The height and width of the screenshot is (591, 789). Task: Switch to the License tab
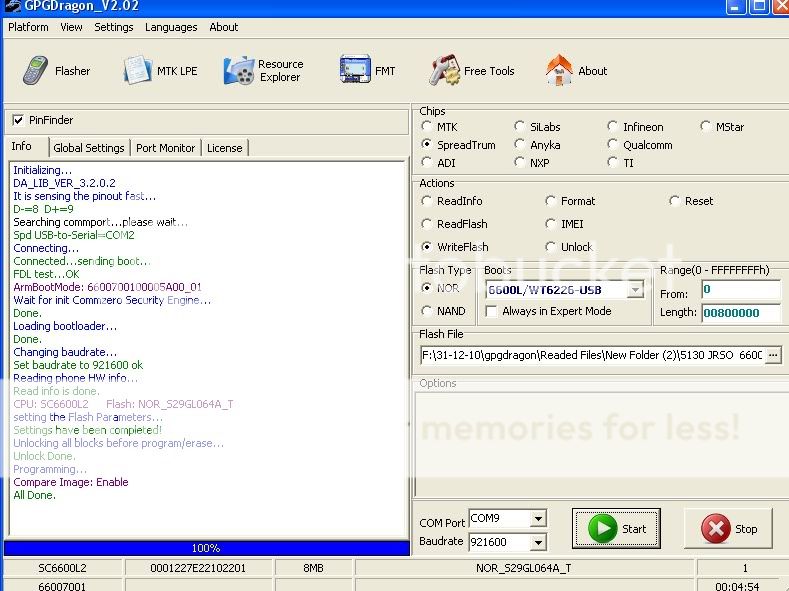pyautogui.click(x=224, y=148)
